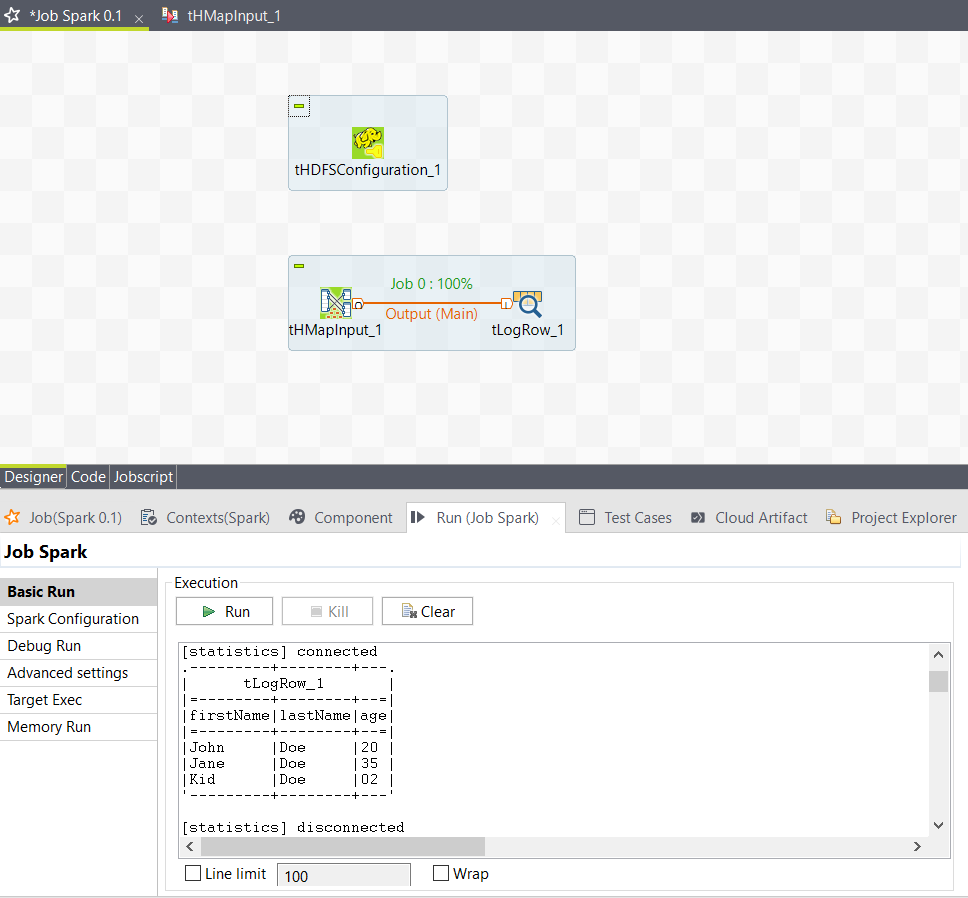Click the Project Explorer icon
Screen dimensions: 968x898
833,517
